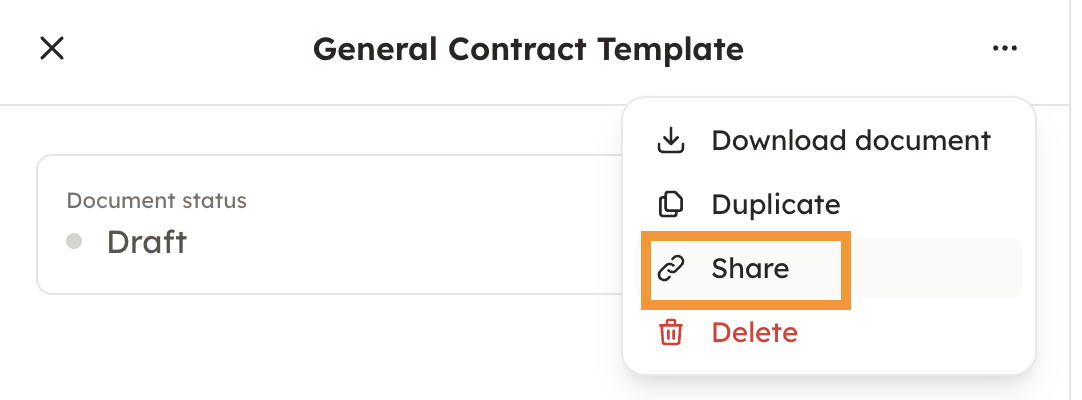Image resolution: width=1082 pixels, height=400 pixels.
Task: Click the General Contract Template title
Action: [x=528, y=49]
